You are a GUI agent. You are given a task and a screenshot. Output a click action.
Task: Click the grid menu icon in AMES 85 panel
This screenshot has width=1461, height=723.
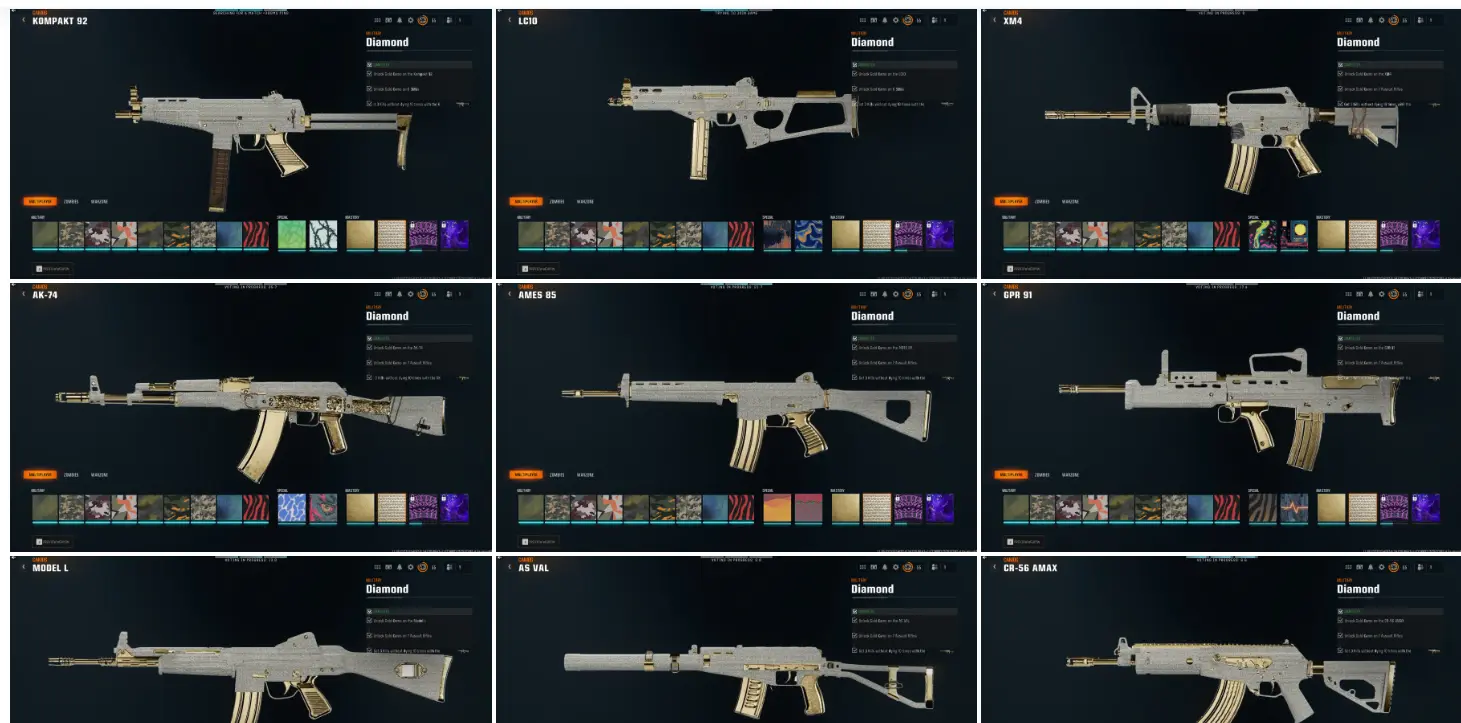pos(863,294)
